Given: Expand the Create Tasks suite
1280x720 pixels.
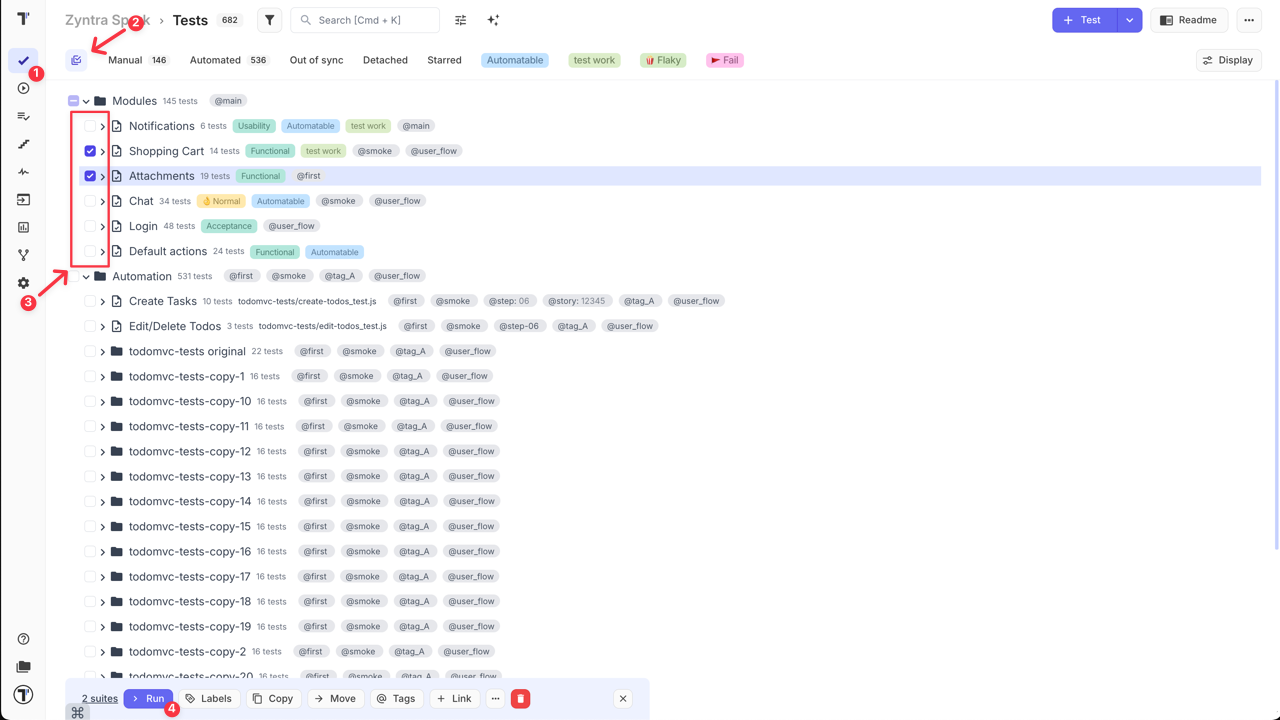Looking at the screenshot, I should click(103, 300).
